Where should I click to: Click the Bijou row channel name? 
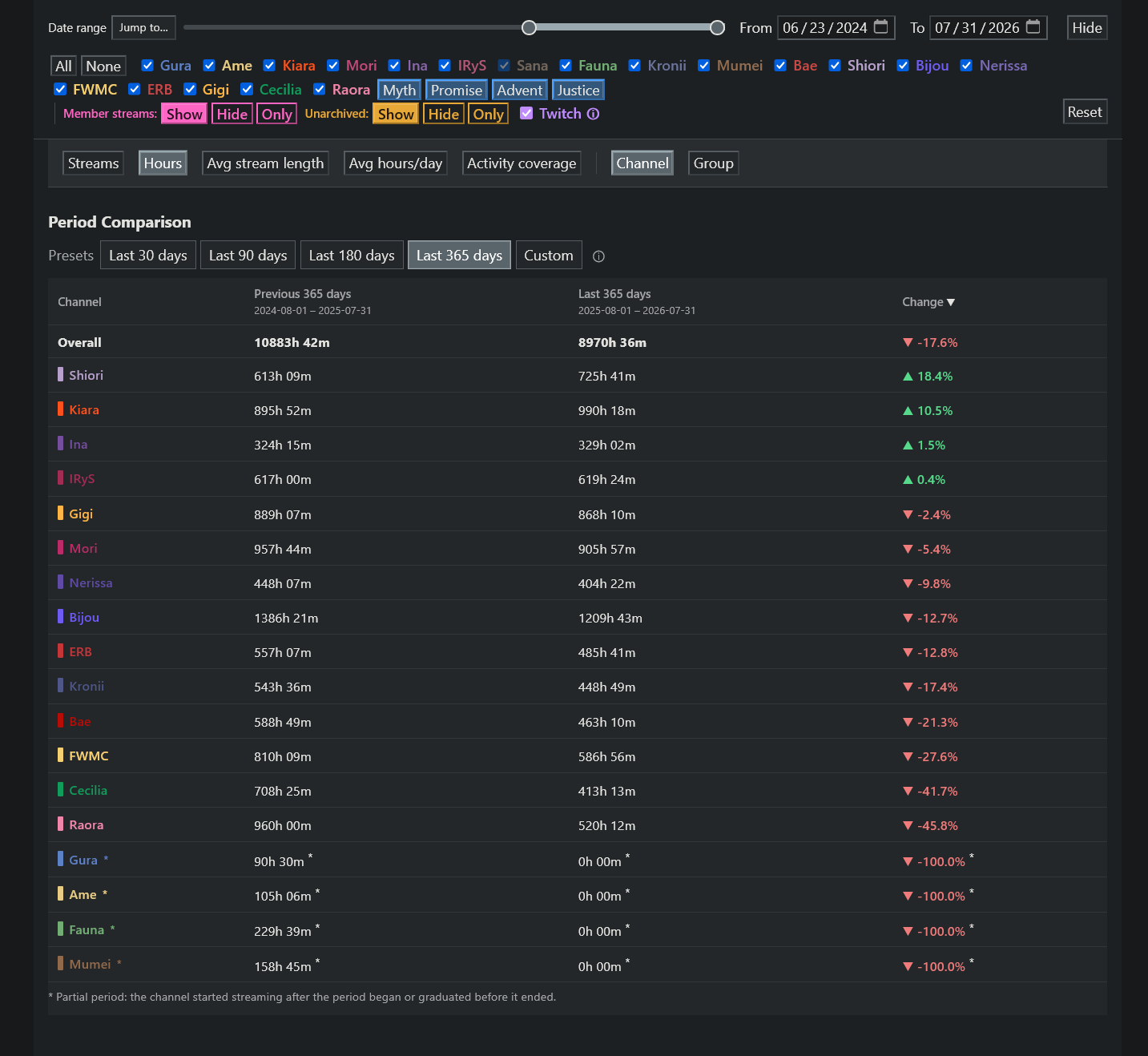tap(84, 617)
